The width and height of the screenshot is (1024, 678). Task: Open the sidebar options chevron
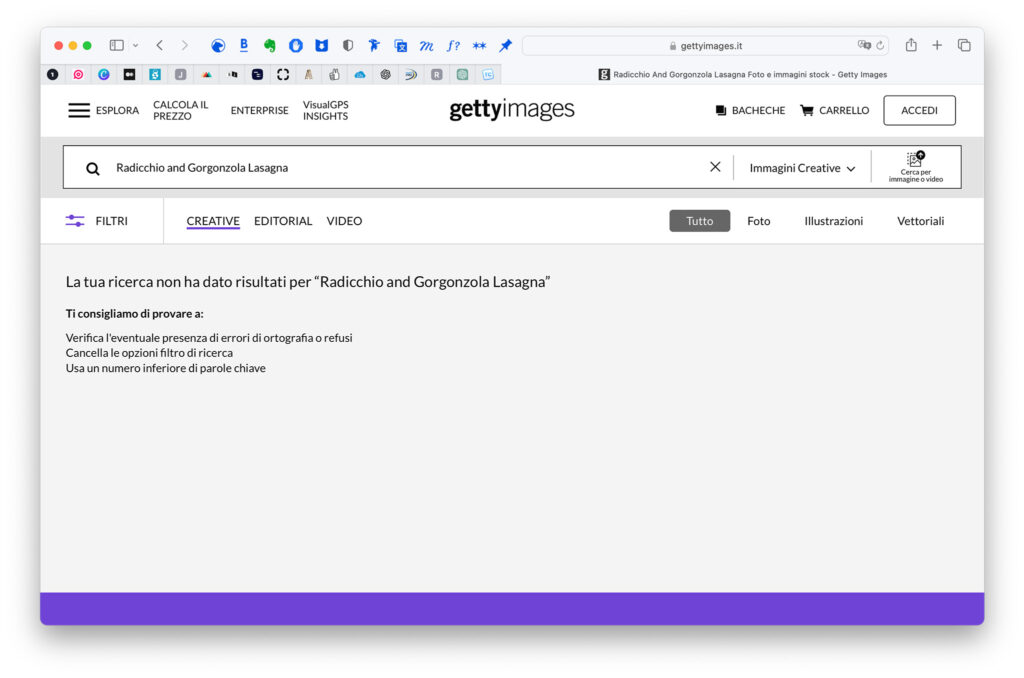click(x=135, y=46)
